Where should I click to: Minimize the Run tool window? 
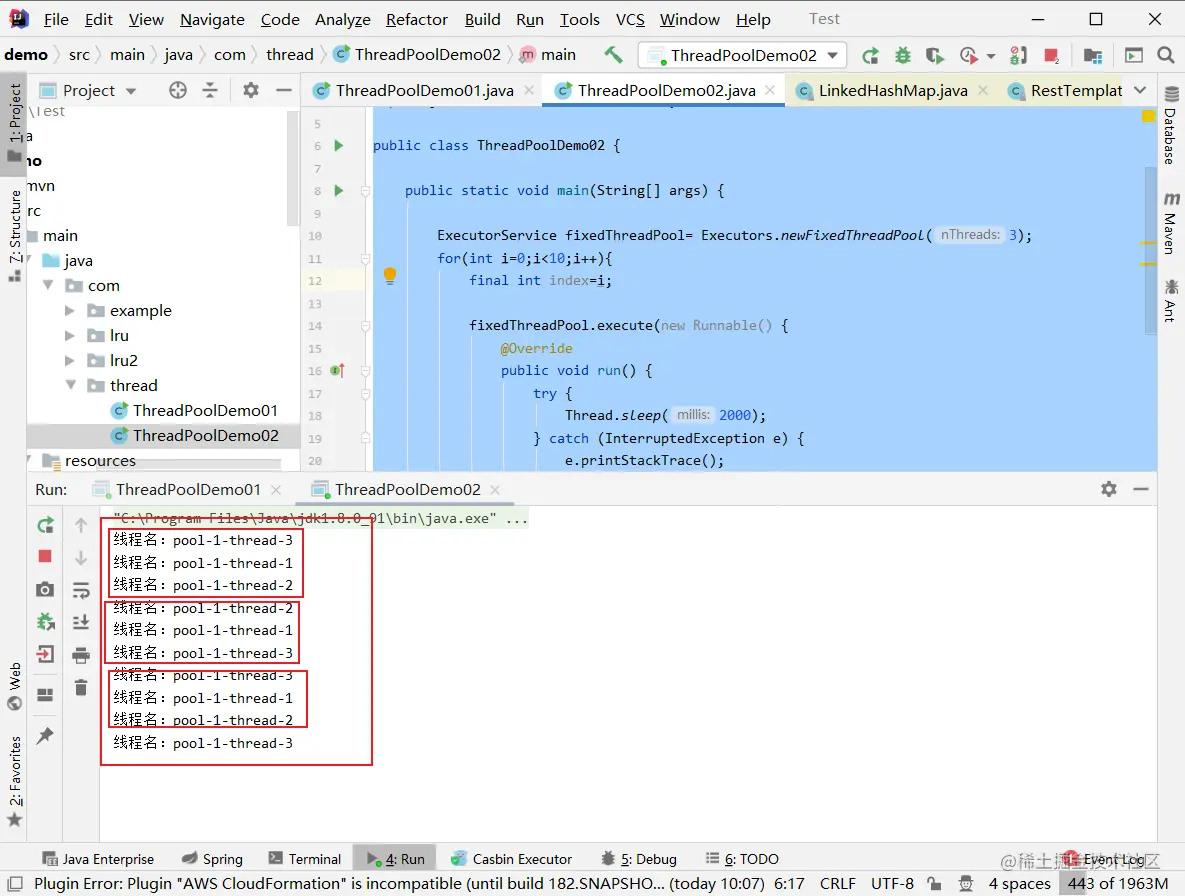[1141, 490]
